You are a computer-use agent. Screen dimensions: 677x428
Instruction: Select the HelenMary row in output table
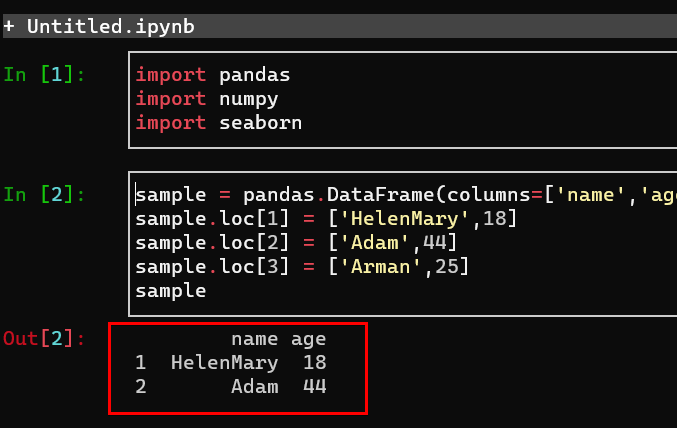[x=231, y=363]
